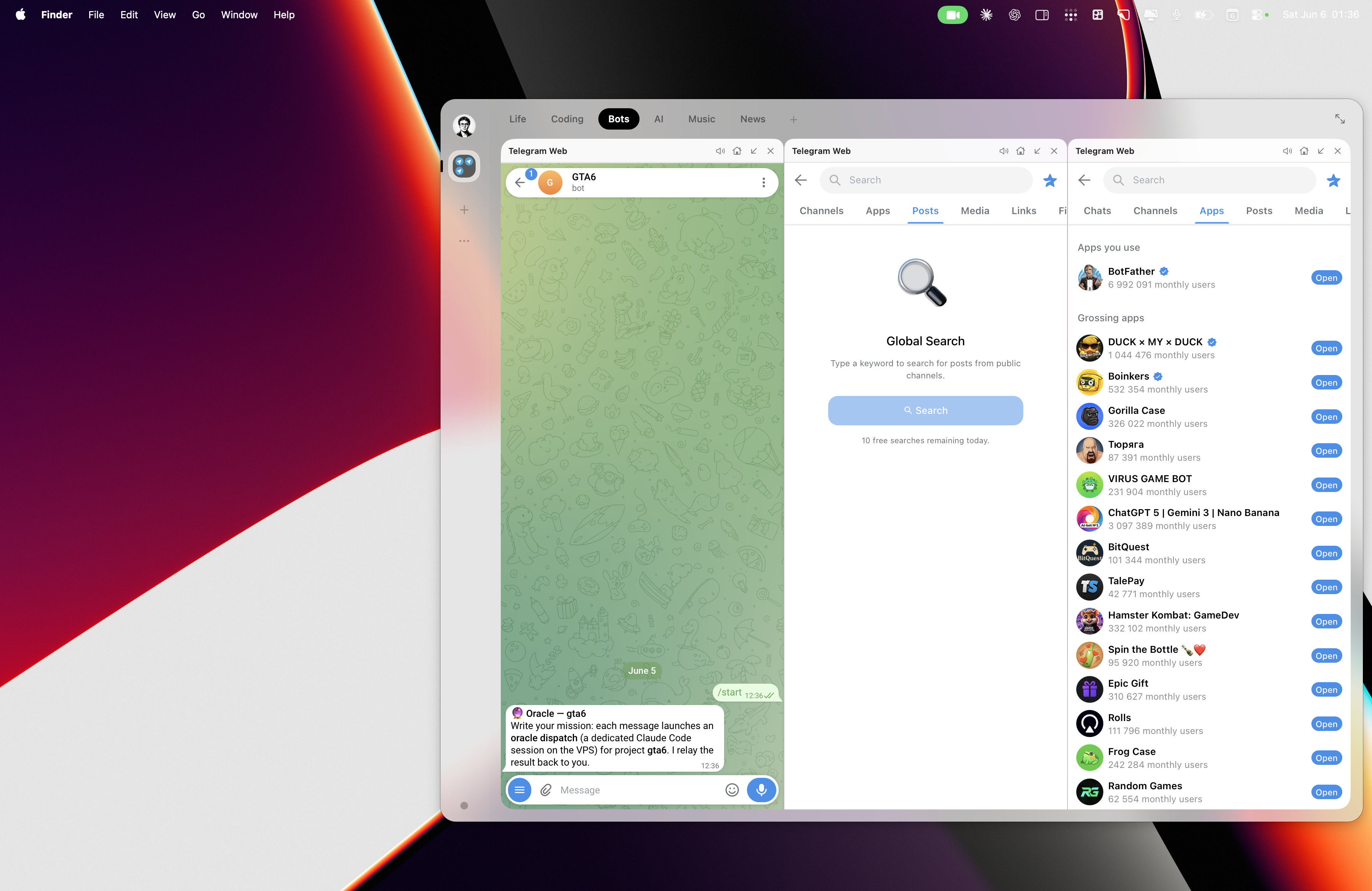The height and width of the screenshot is (891, 1372).
Task: Click the GTA6 bot avatar
Action: pos(550,183)
